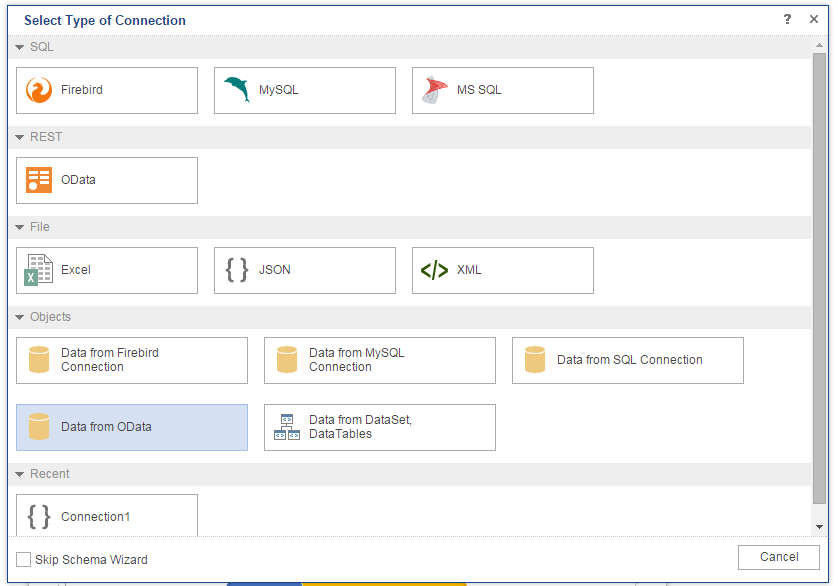Choose the MS SQL label text
The height and width of the screenshot is (586, 838).
[x=479, y=90]
